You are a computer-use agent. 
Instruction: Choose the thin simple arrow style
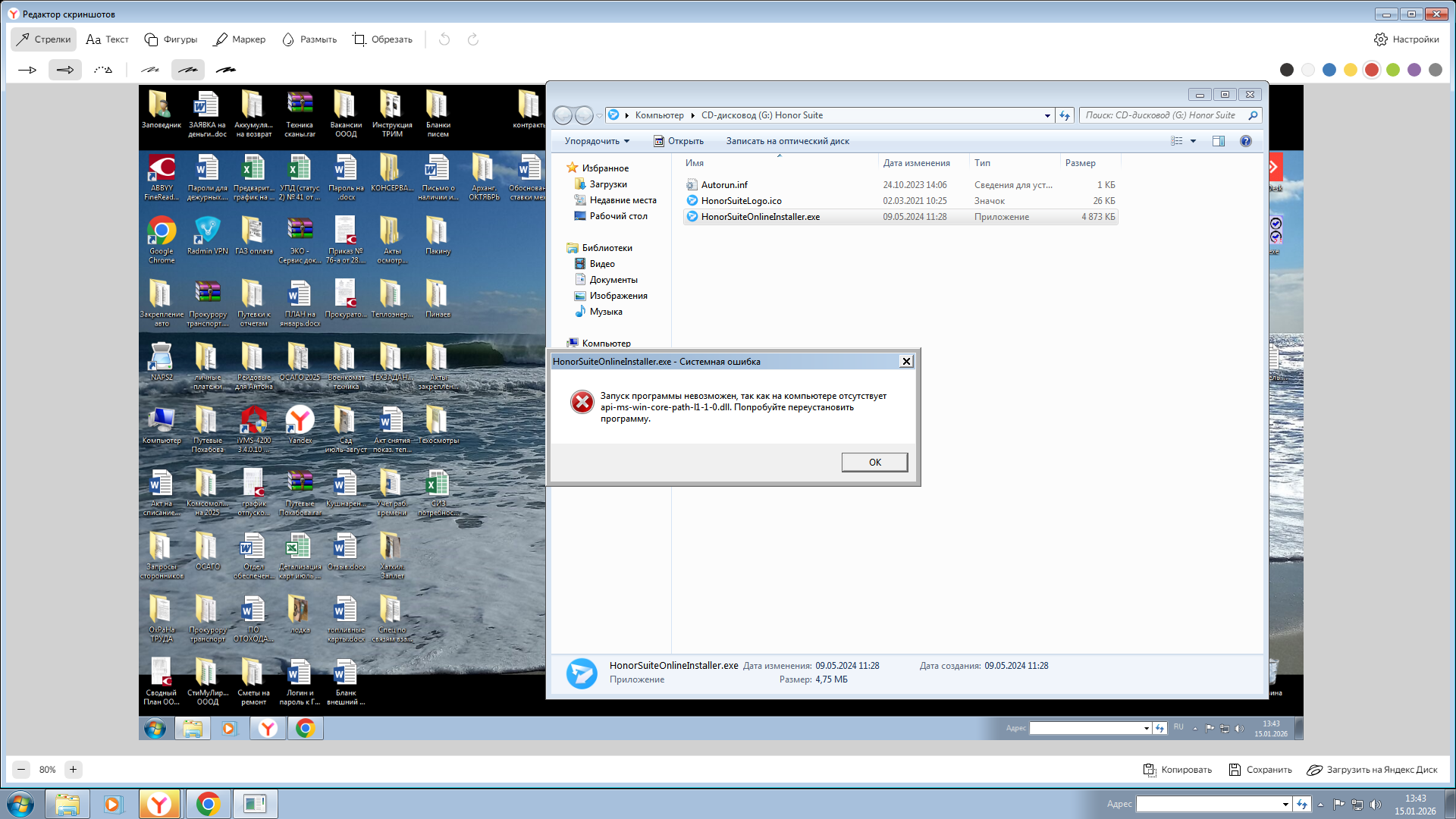[x=27, y=70]
